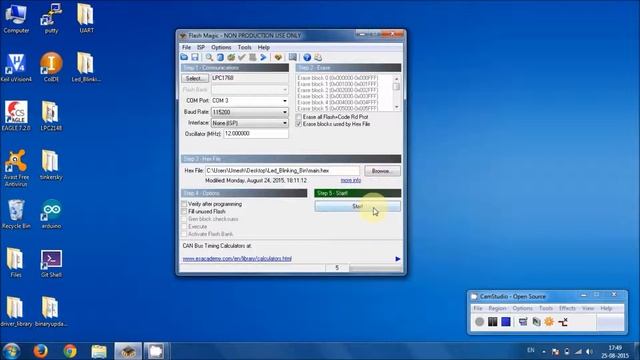Click the Browse... button for hex file

382,171
